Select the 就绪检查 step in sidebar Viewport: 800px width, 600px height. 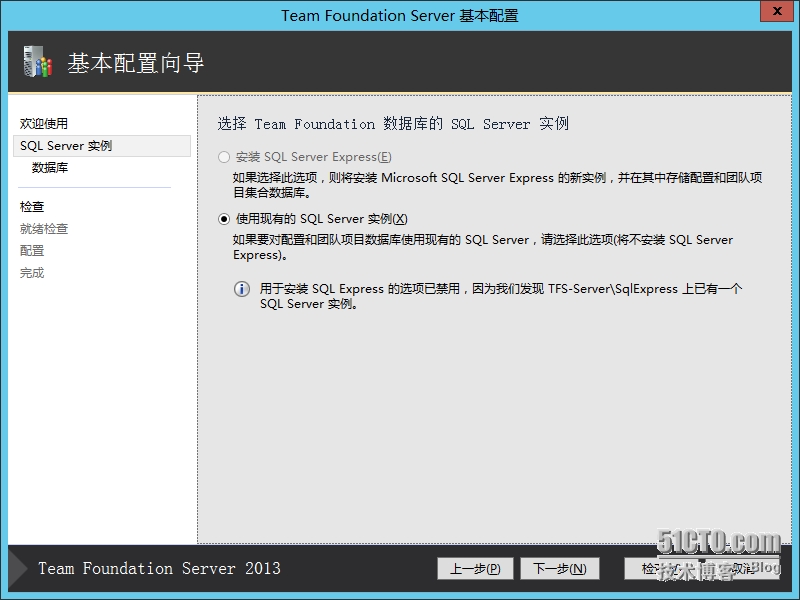44,229
